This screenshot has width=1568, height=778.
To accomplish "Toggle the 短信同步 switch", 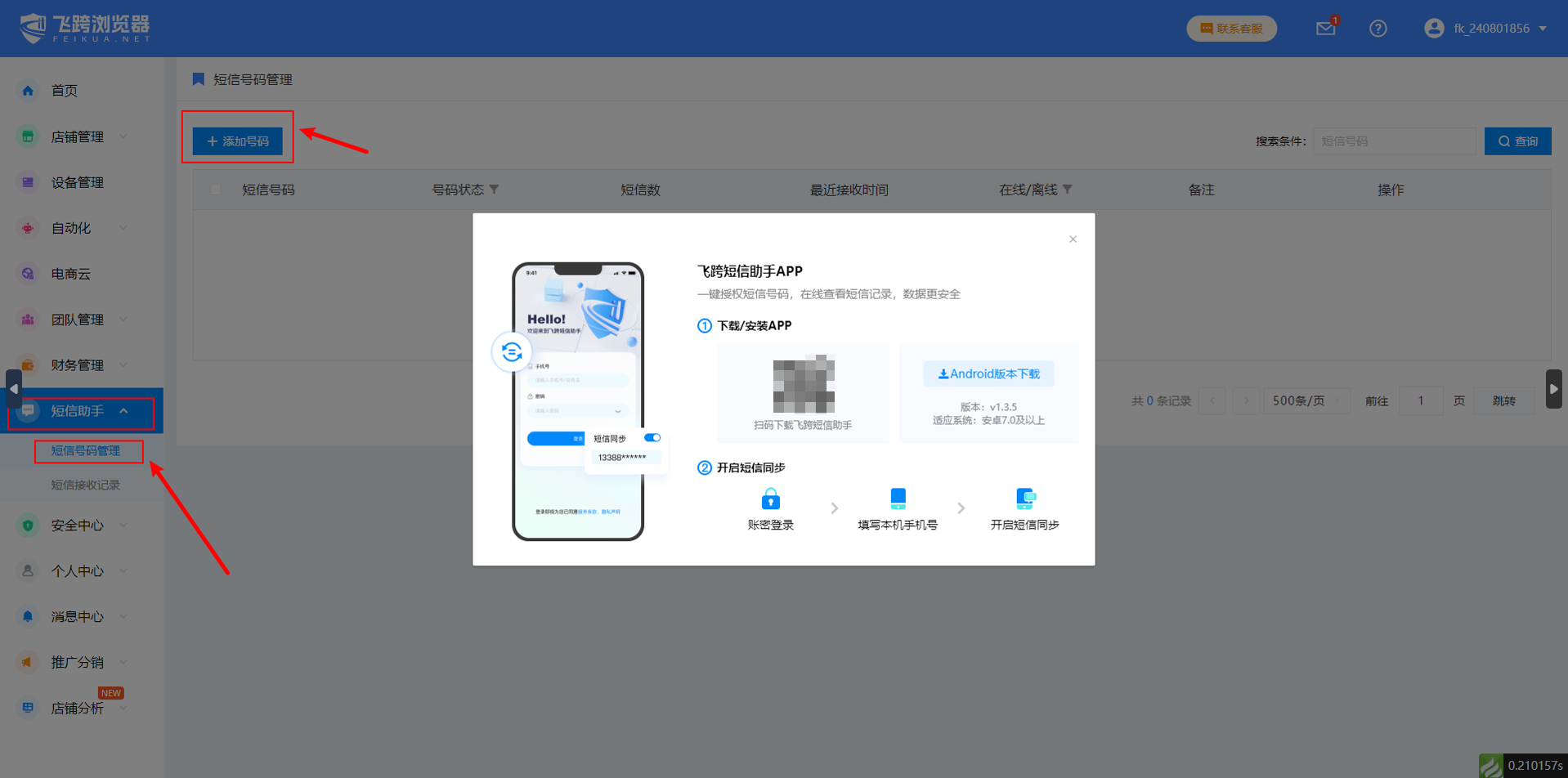I will (x=652, y=438).
